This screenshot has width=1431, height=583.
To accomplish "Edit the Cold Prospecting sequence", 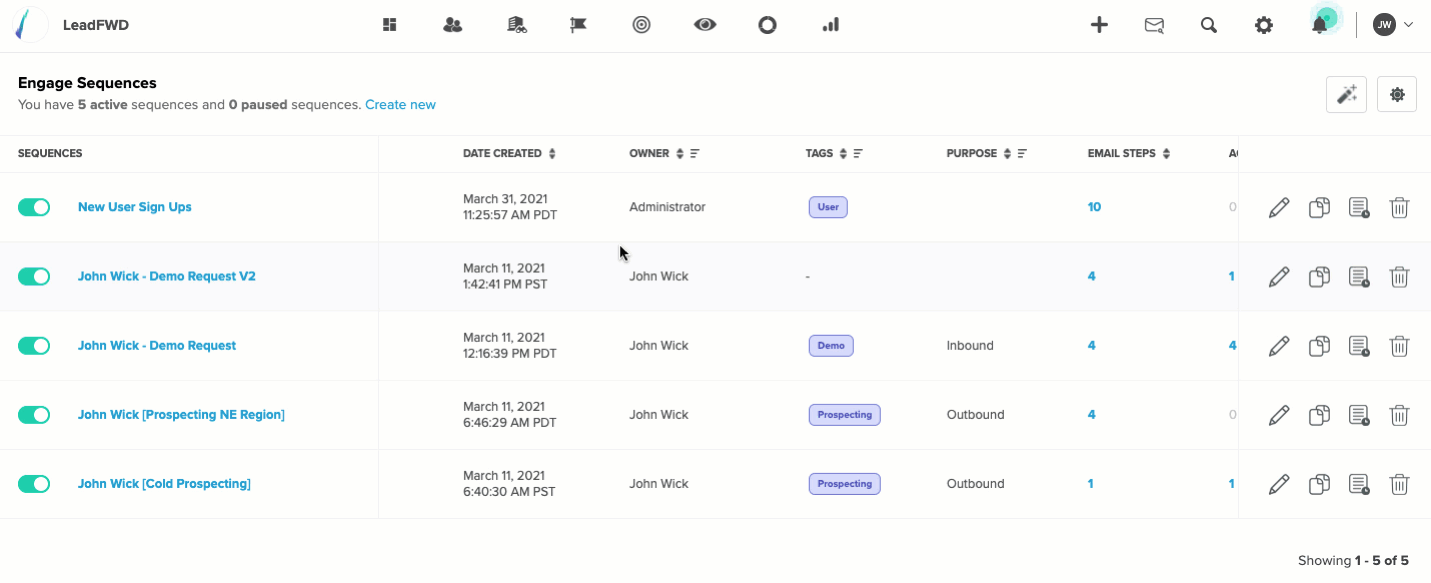I will pos(1279,484).
